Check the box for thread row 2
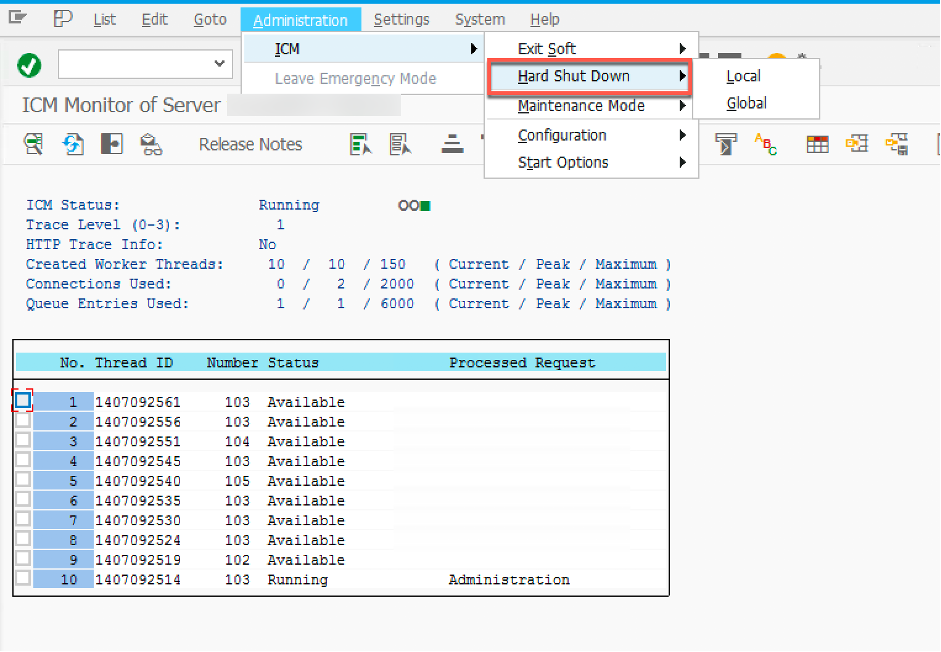Screen dimensions: 941x652 pos(23,420)
